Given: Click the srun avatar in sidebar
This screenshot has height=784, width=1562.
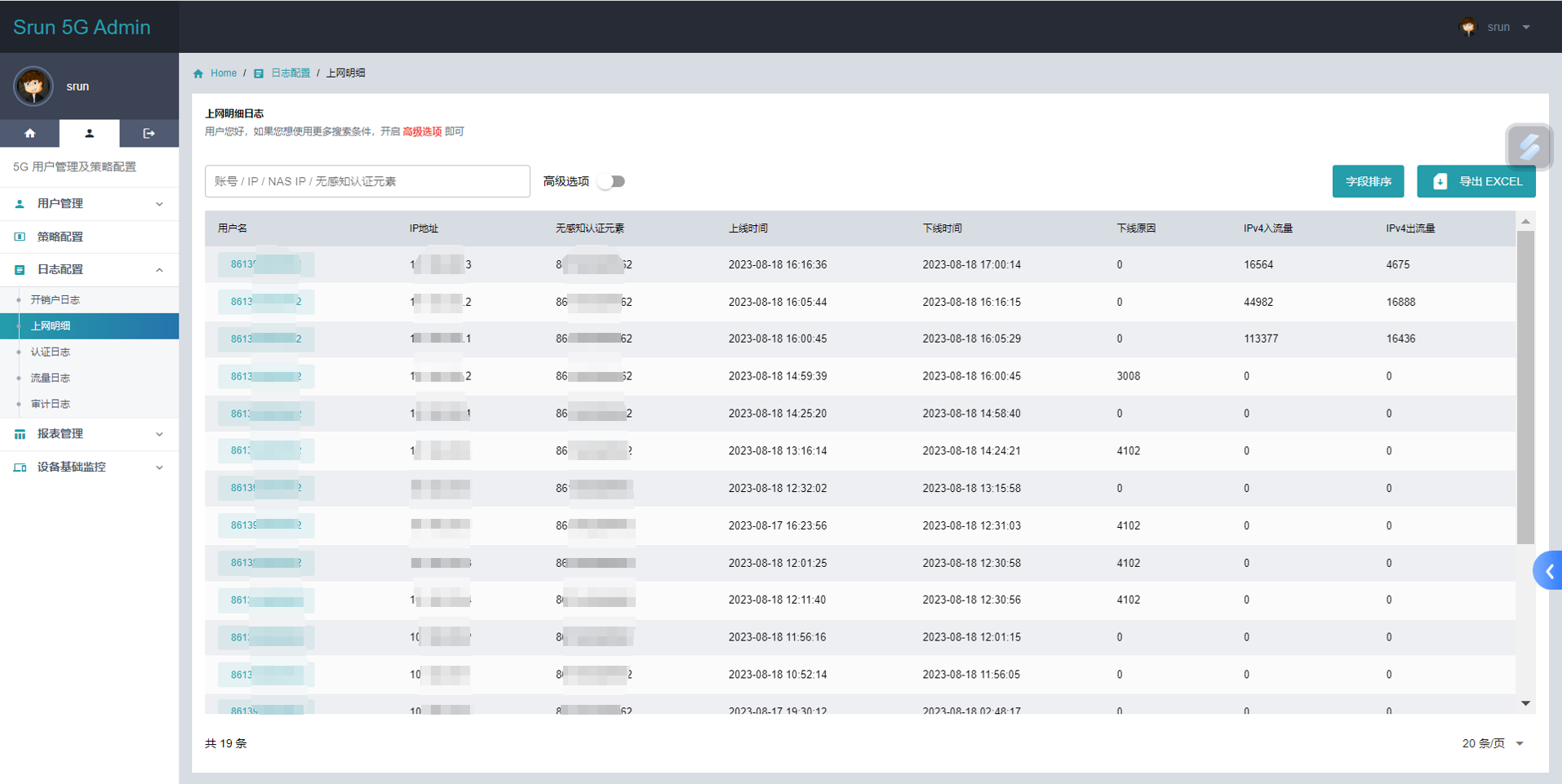Looking at the screenshot, I should (x=33, y=86).
